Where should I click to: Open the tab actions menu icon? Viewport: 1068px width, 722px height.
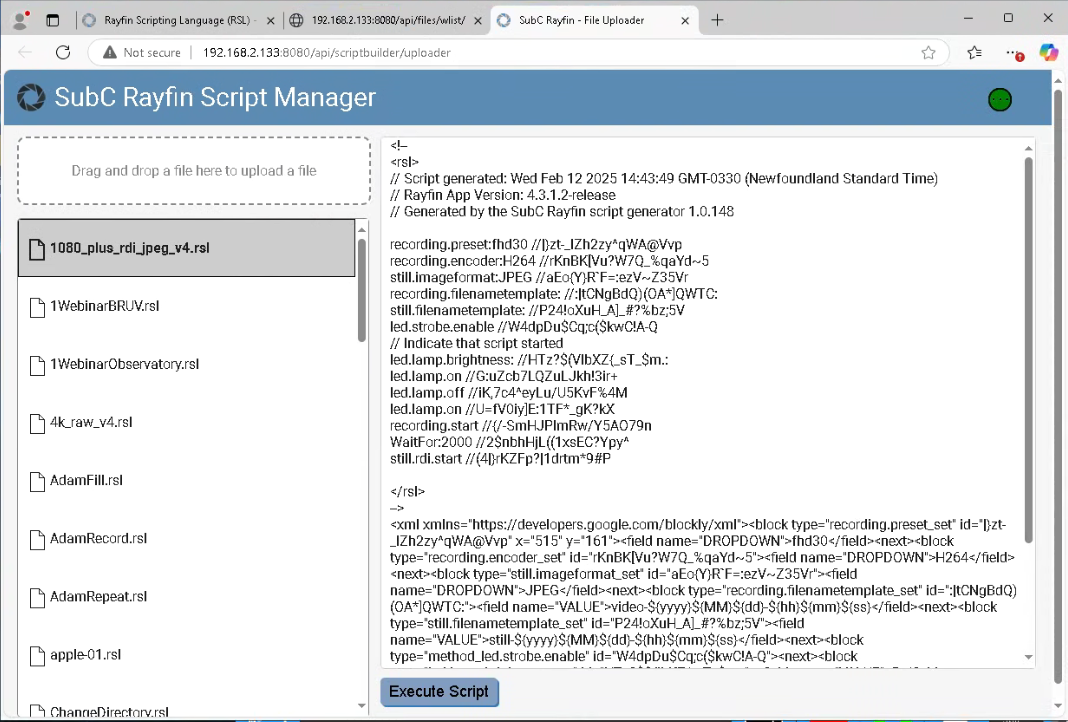coord(52,20)
